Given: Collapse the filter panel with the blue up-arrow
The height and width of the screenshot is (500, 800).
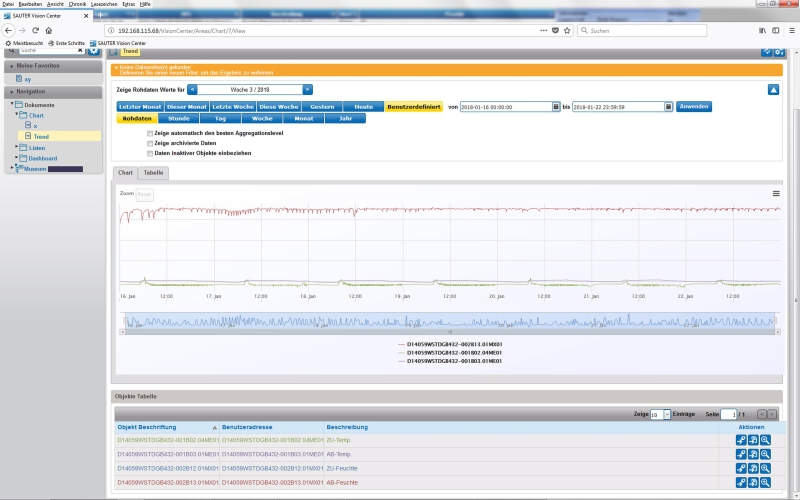Looking at the screenshot, I should point(773,90).
